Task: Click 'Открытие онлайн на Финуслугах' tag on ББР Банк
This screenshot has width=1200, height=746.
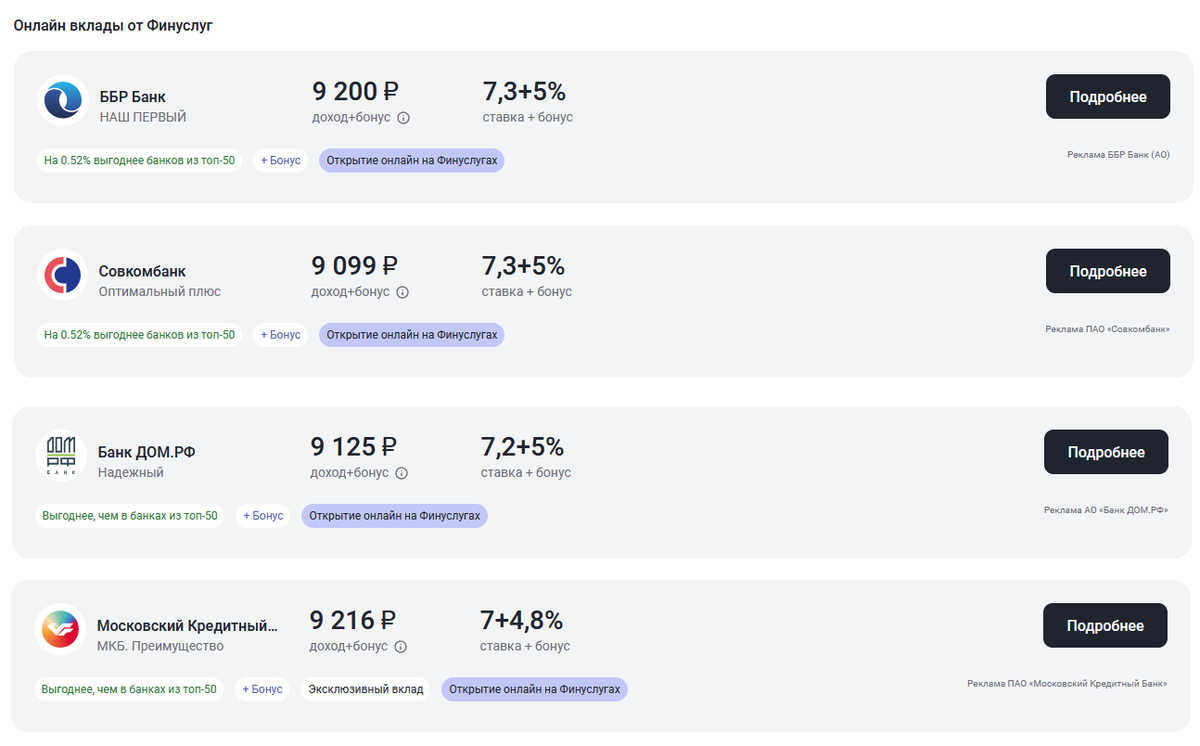Action: coord(412,160)
